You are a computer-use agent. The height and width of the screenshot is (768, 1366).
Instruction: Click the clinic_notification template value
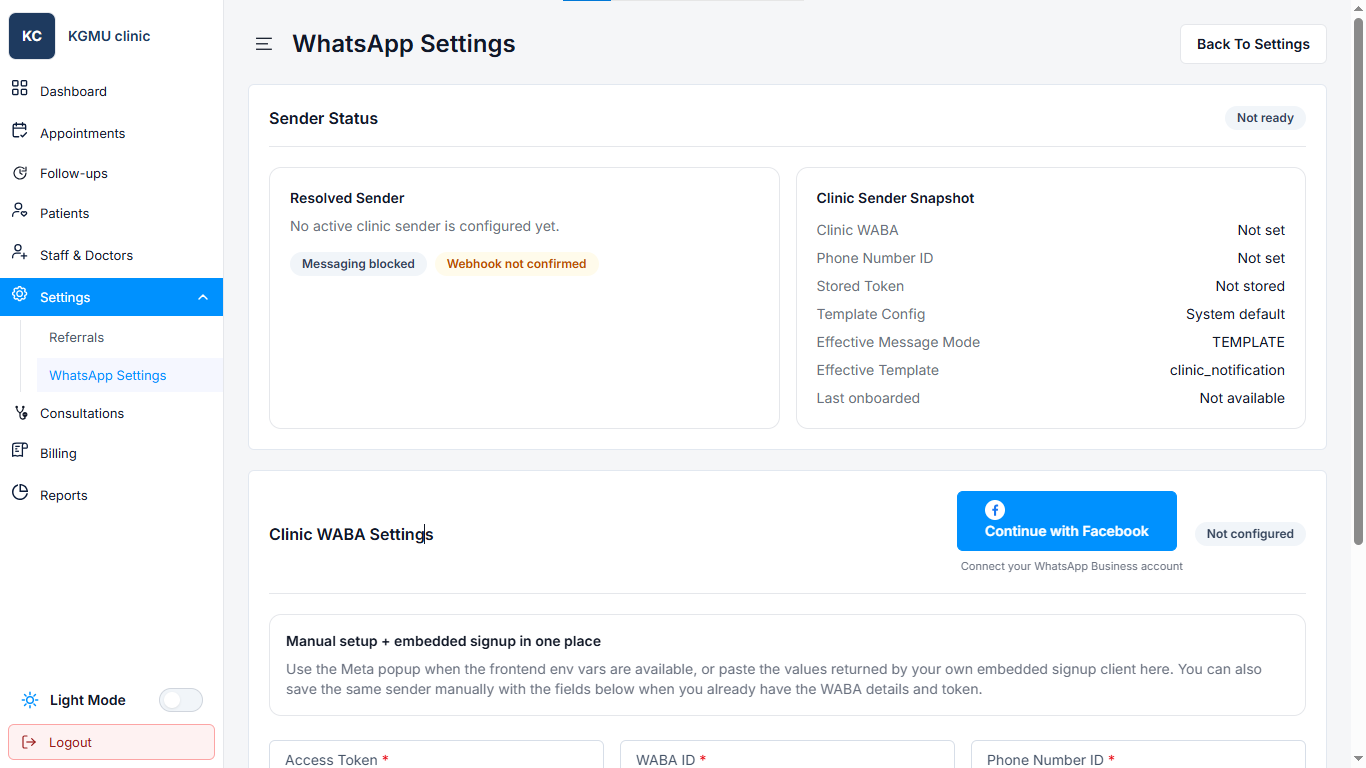point(1227,370)
